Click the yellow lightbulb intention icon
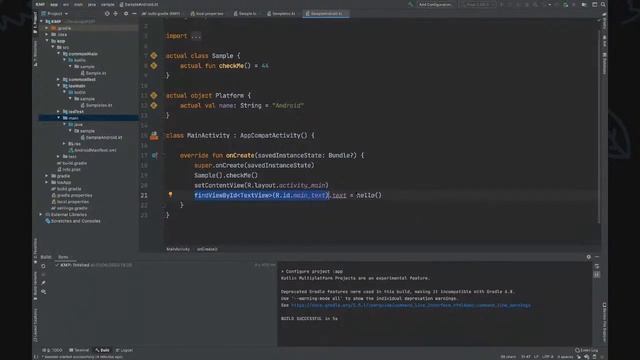640x360 pixels. tap(170, 195)
